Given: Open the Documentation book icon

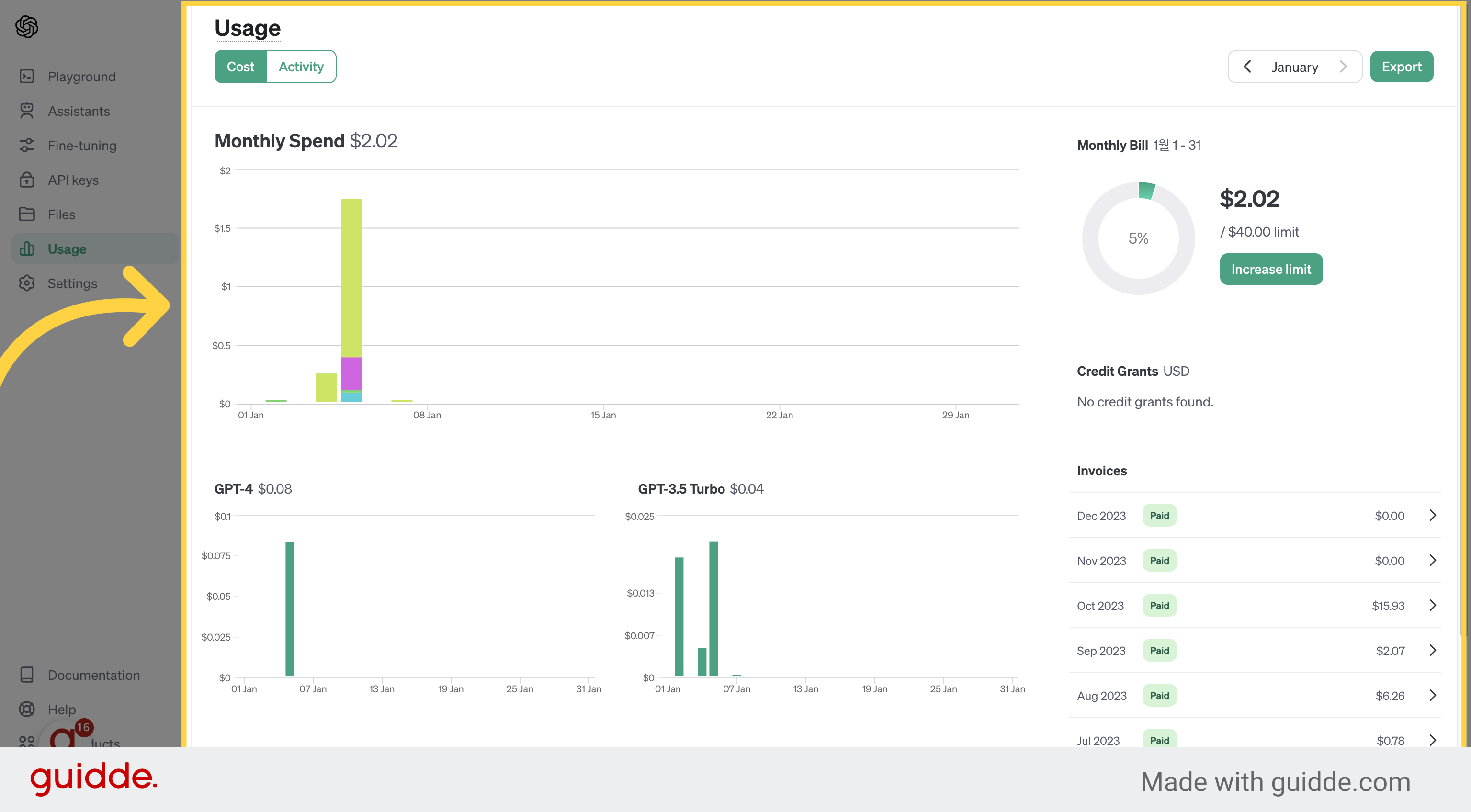Looking at the screenshot, I should tap(27, 675).
